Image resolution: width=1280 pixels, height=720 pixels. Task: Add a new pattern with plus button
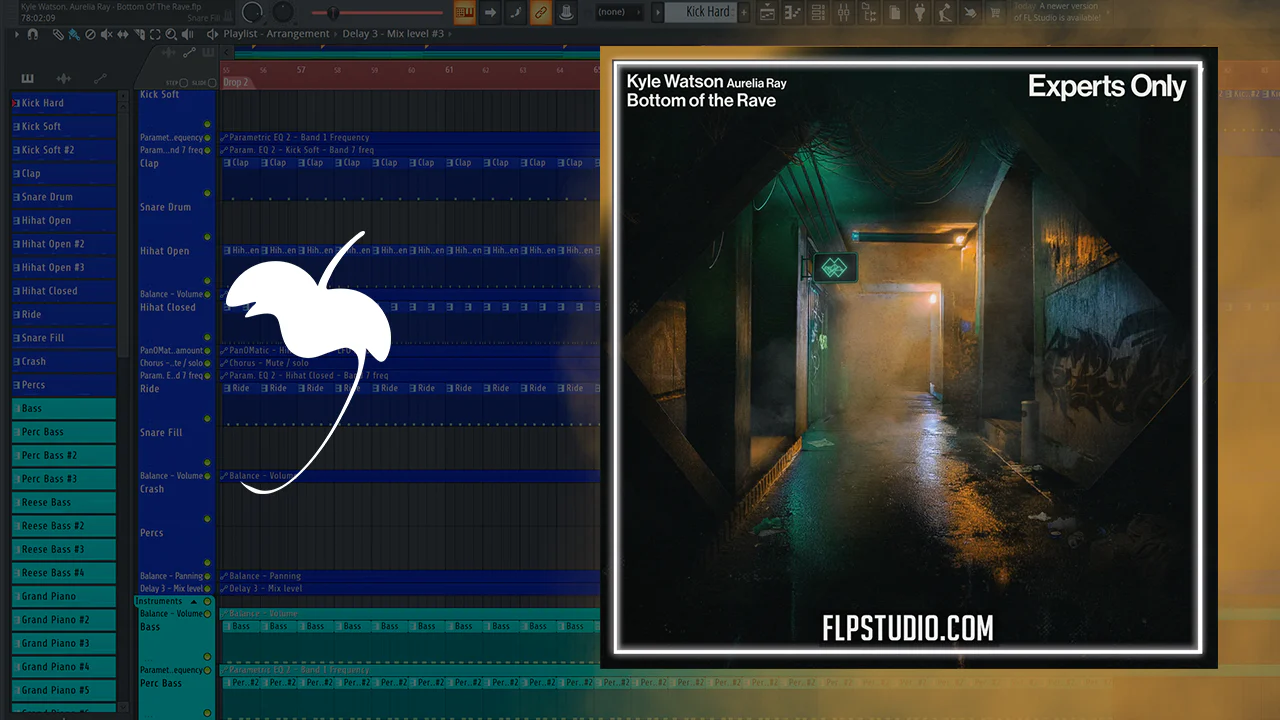[x=743, y=12]
